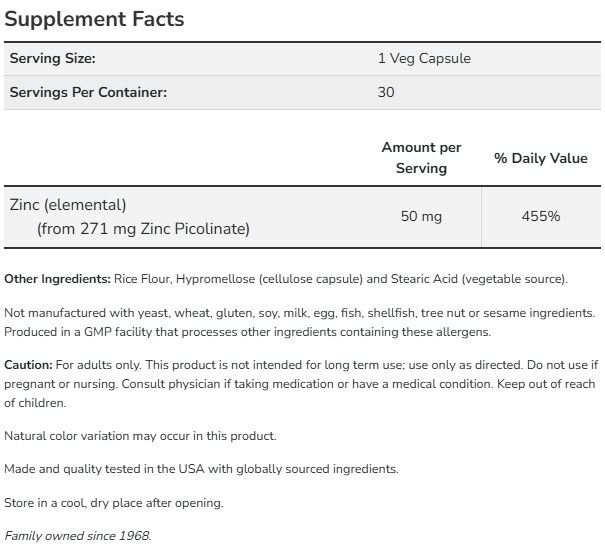Screen dimensions: 605x551
Task: Click the Store in a cool, dry place line
Action: click(114, 503)
